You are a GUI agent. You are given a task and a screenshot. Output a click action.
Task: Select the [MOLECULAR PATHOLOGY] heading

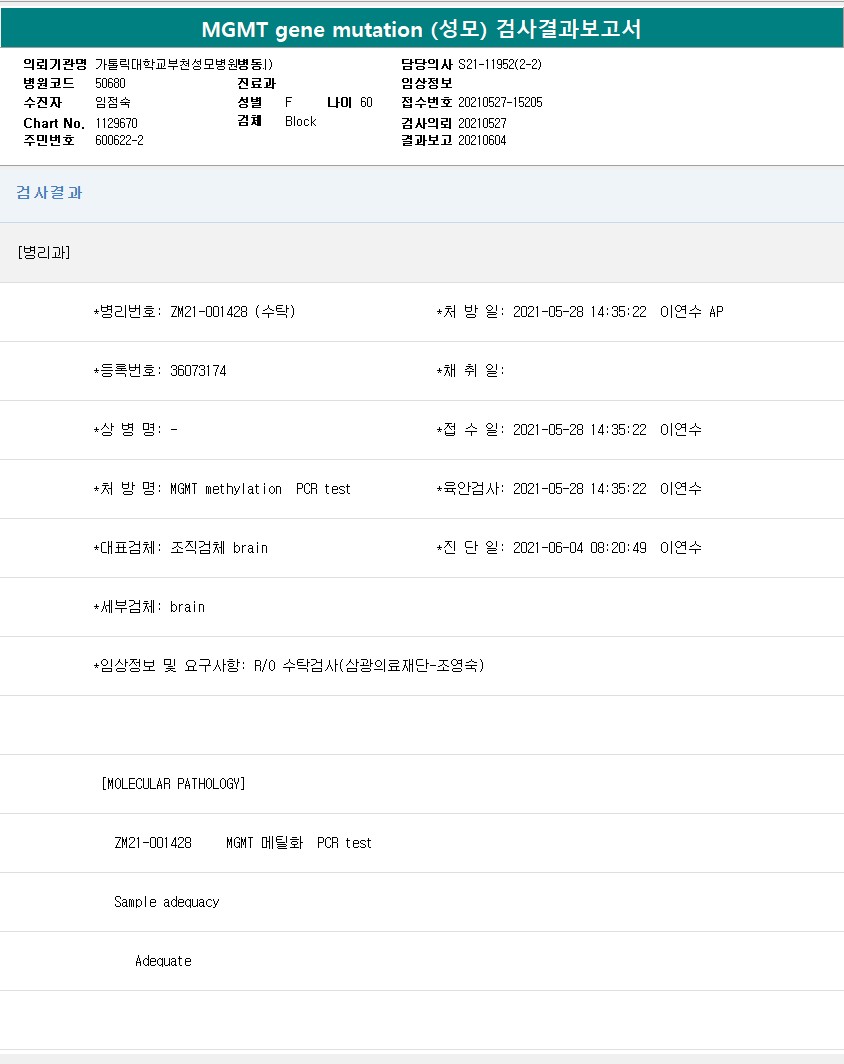click(x=174, y=784)
